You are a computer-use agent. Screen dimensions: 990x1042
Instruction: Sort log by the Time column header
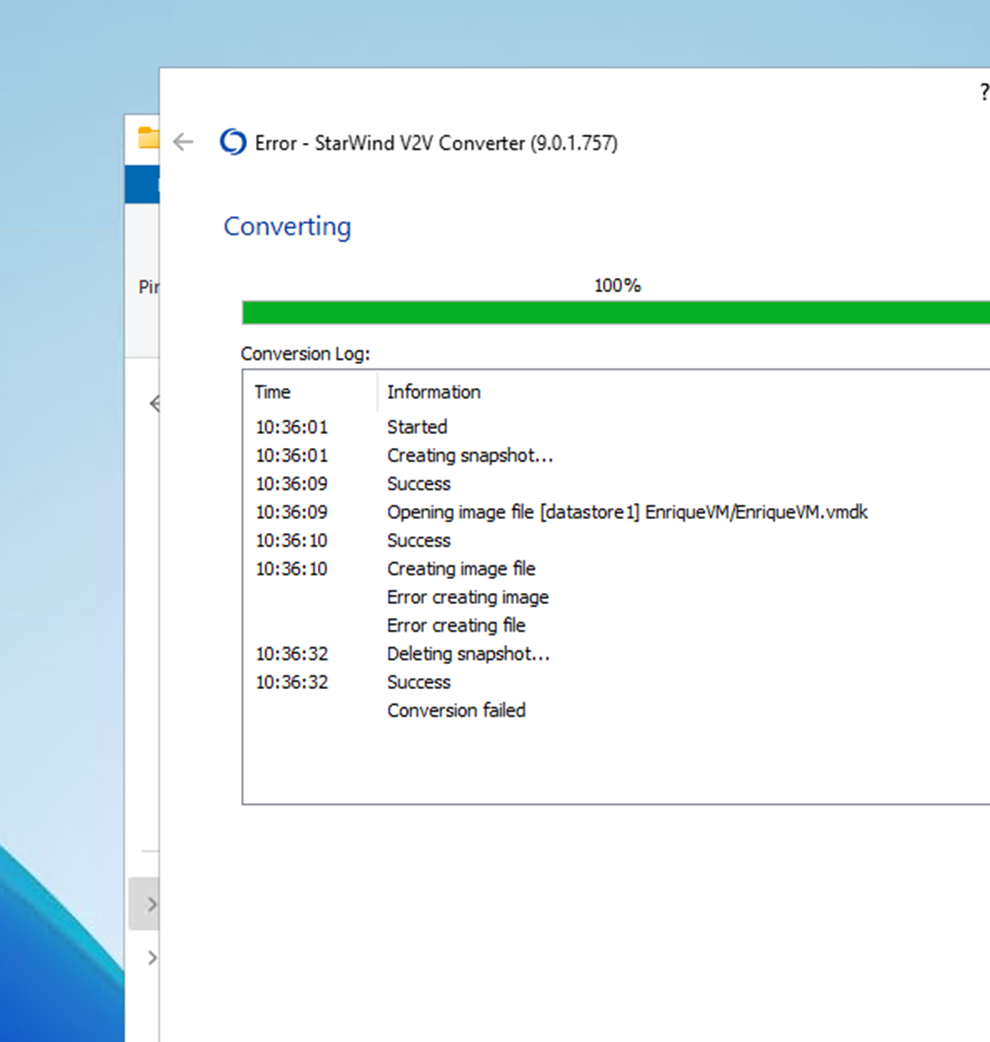tap(273, 392)
